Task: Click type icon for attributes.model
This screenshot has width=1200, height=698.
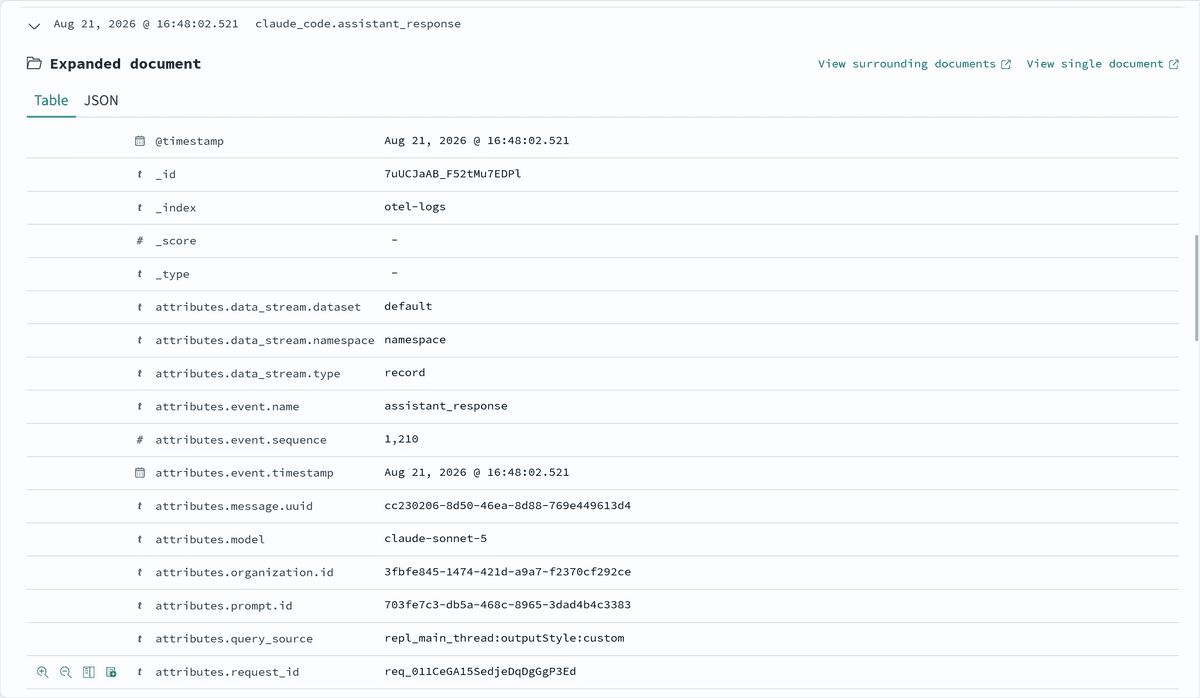Action: coord(140,539)
